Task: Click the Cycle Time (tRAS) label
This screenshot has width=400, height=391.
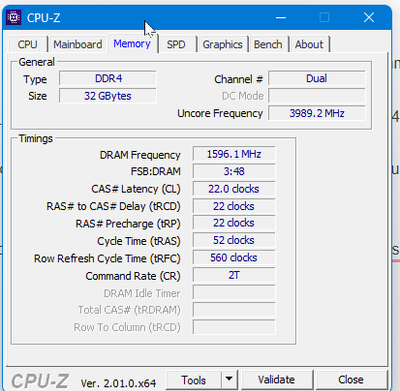Action: pyautogui.click(x=139, y=241)
